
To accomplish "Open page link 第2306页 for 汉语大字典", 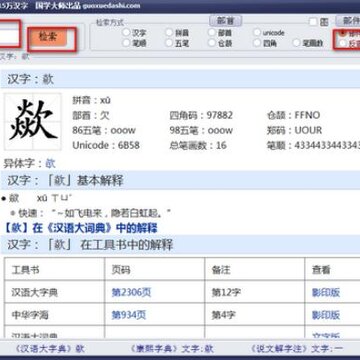I will click(x=131, y=292).
